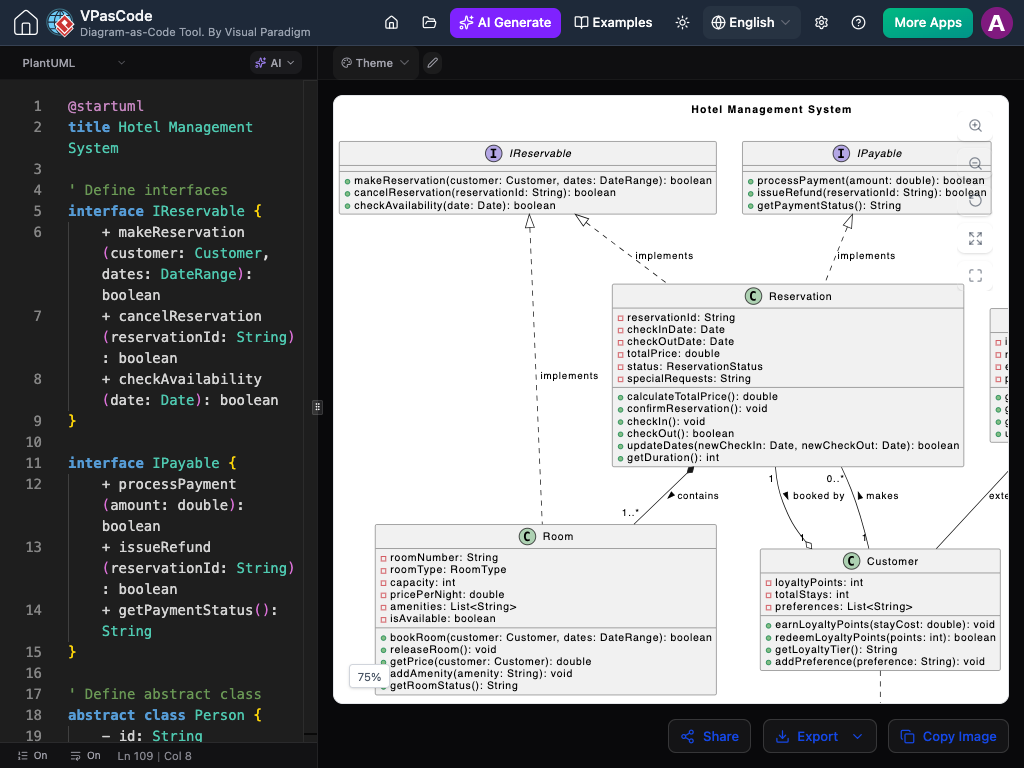Click the Customer class C icon

[851, 561]
